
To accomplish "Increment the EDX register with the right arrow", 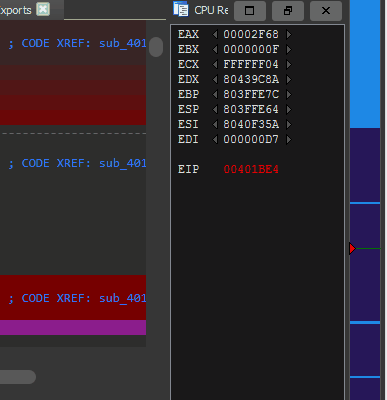I will click(289, 79).
